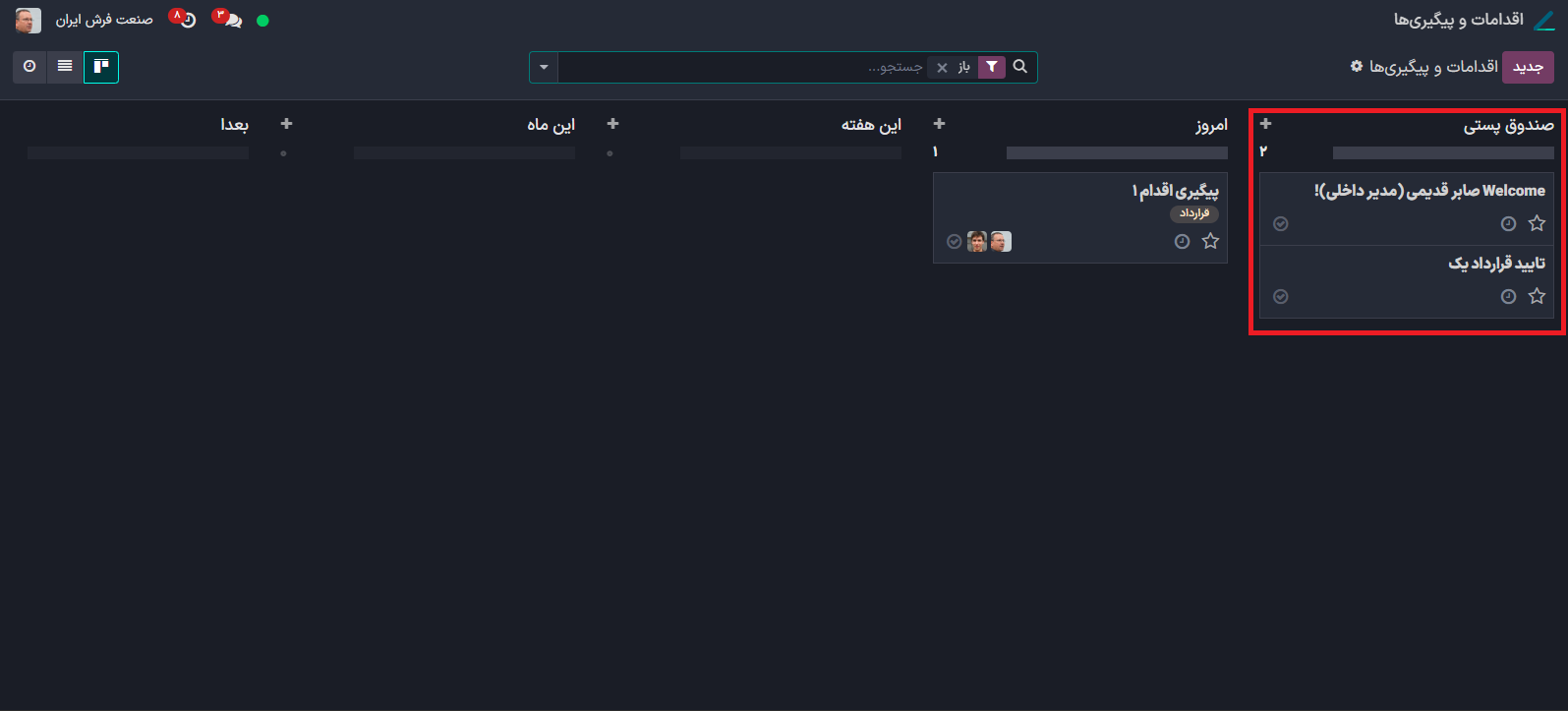Open activity clock on Welcome task card
Image resolution: width=1568 pixels, height=711 pixels.
click(x=1508, y=224)
